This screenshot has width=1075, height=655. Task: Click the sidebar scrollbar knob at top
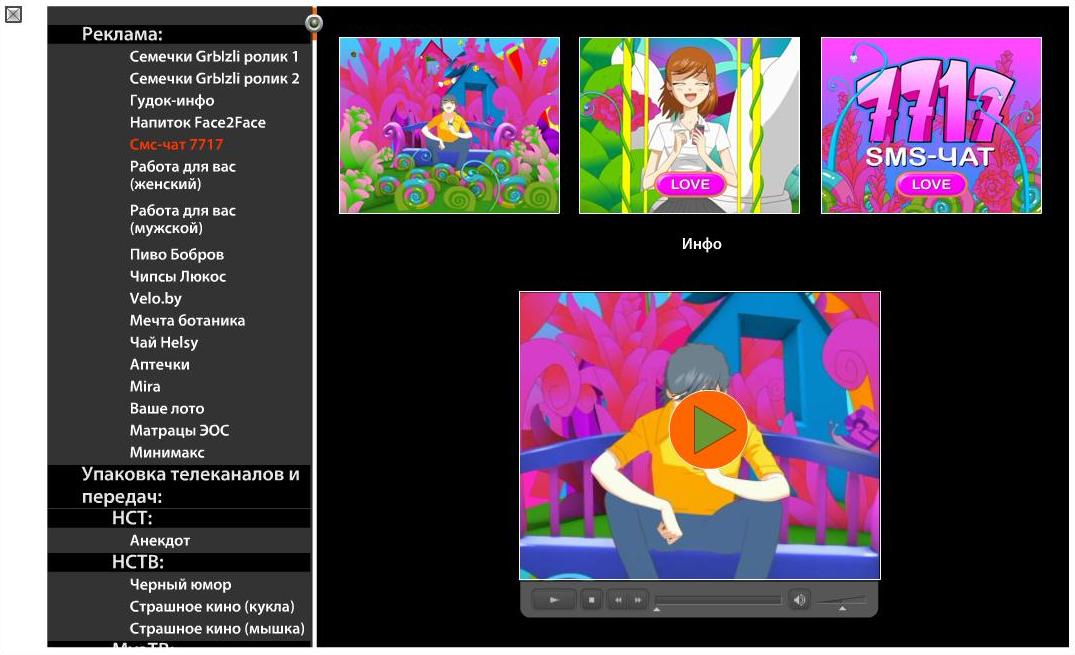click(314, 23)
